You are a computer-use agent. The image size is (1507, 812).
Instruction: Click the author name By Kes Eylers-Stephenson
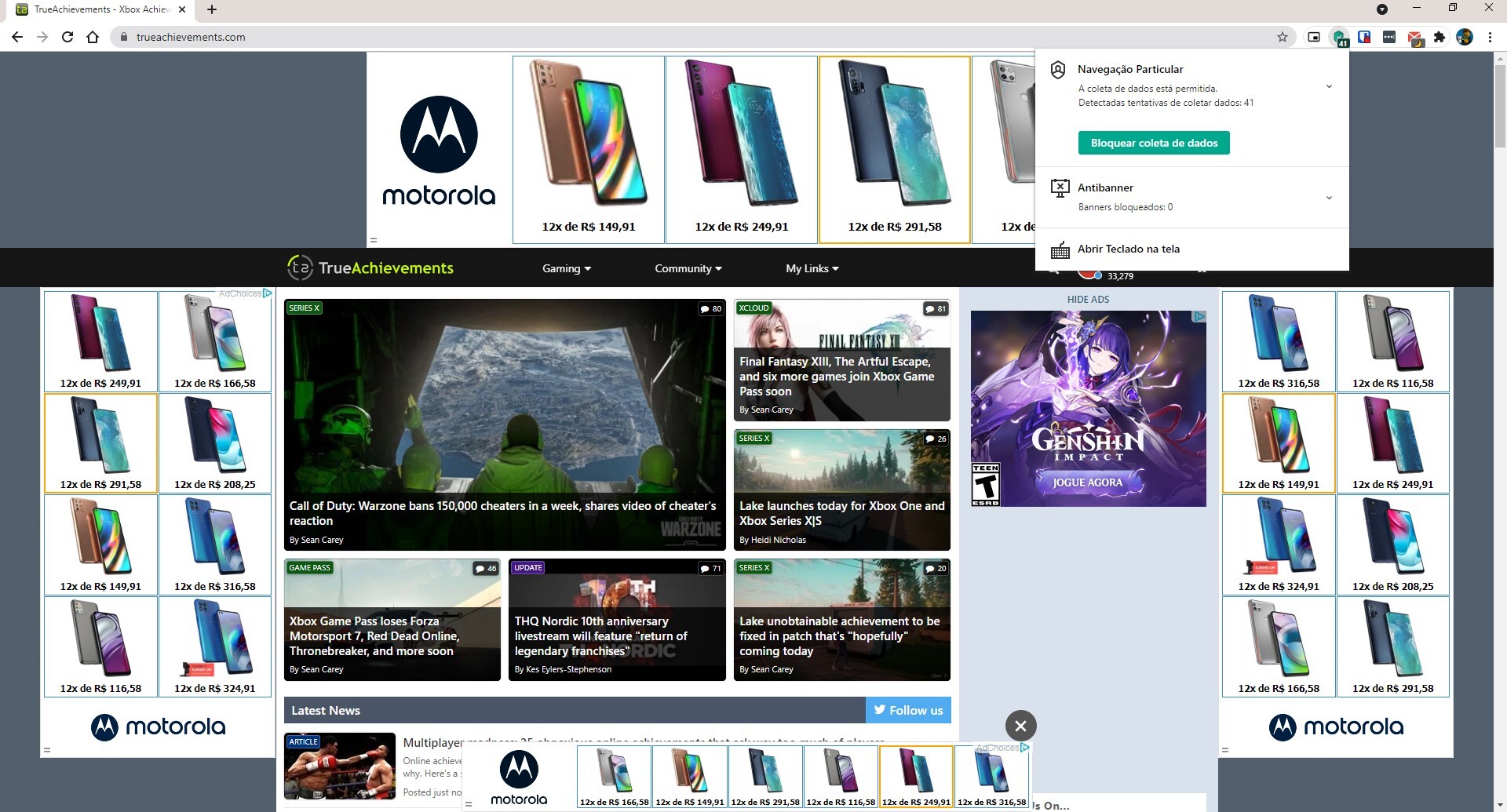[x=563, y=669]
